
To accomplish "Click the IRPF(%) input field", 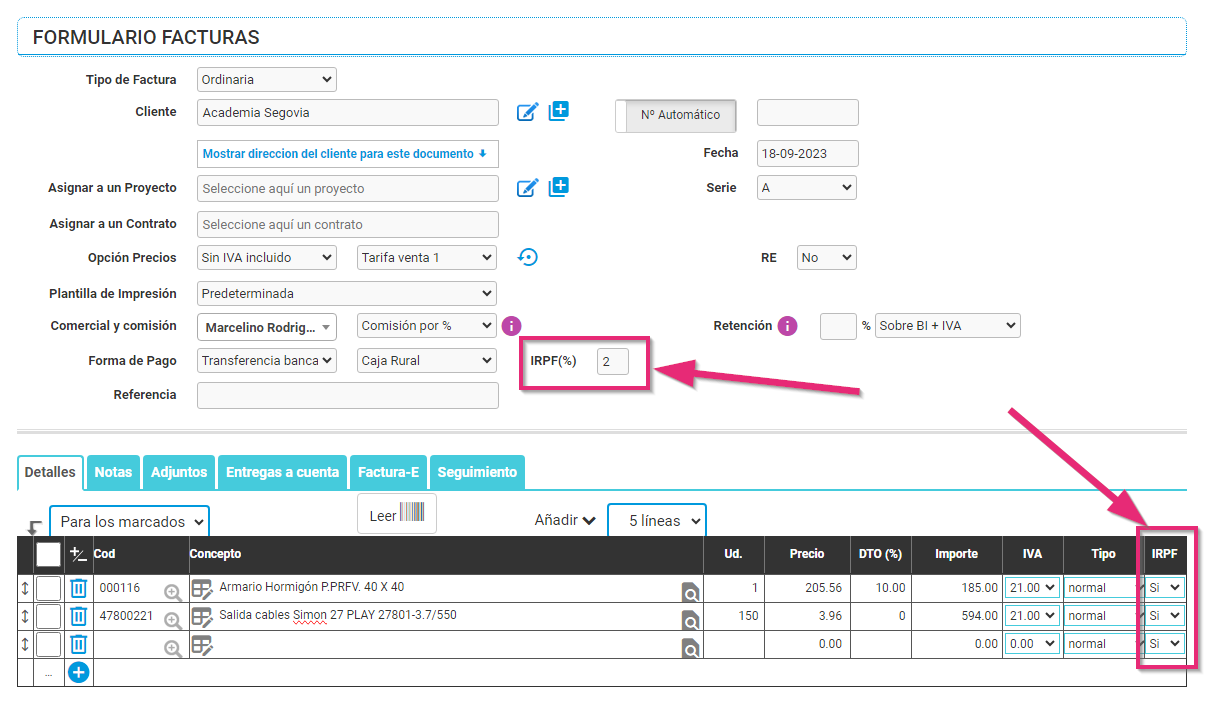I will [613, 361].
